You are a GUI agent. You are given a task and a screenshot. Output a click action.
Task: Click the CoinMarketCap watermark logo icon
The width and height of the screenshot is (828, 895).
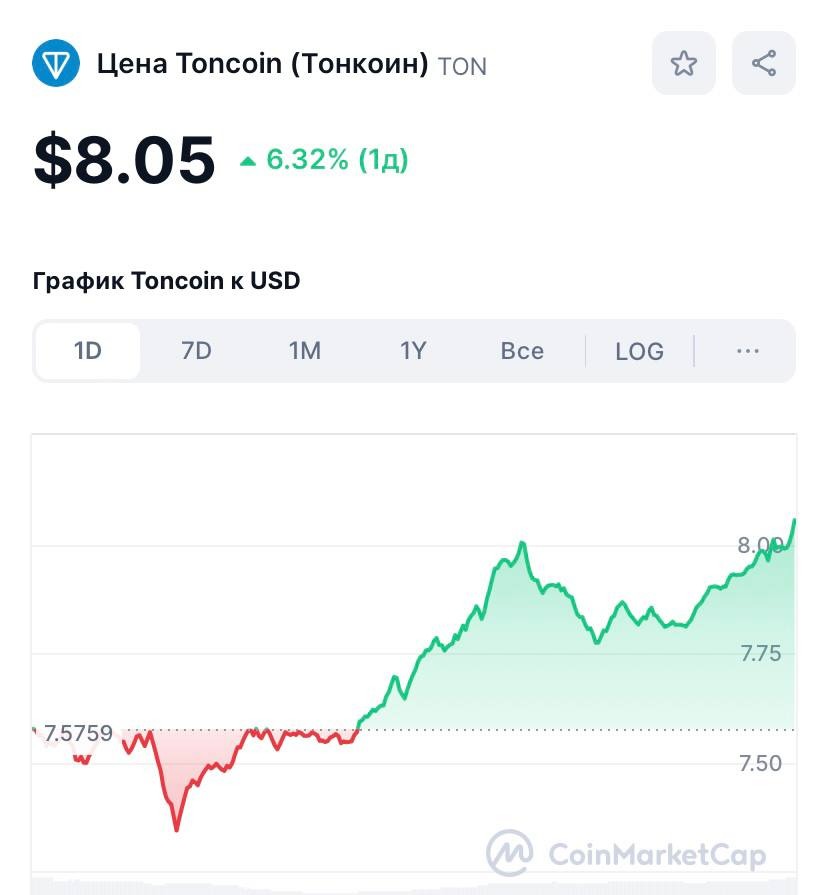click(509, 853)
